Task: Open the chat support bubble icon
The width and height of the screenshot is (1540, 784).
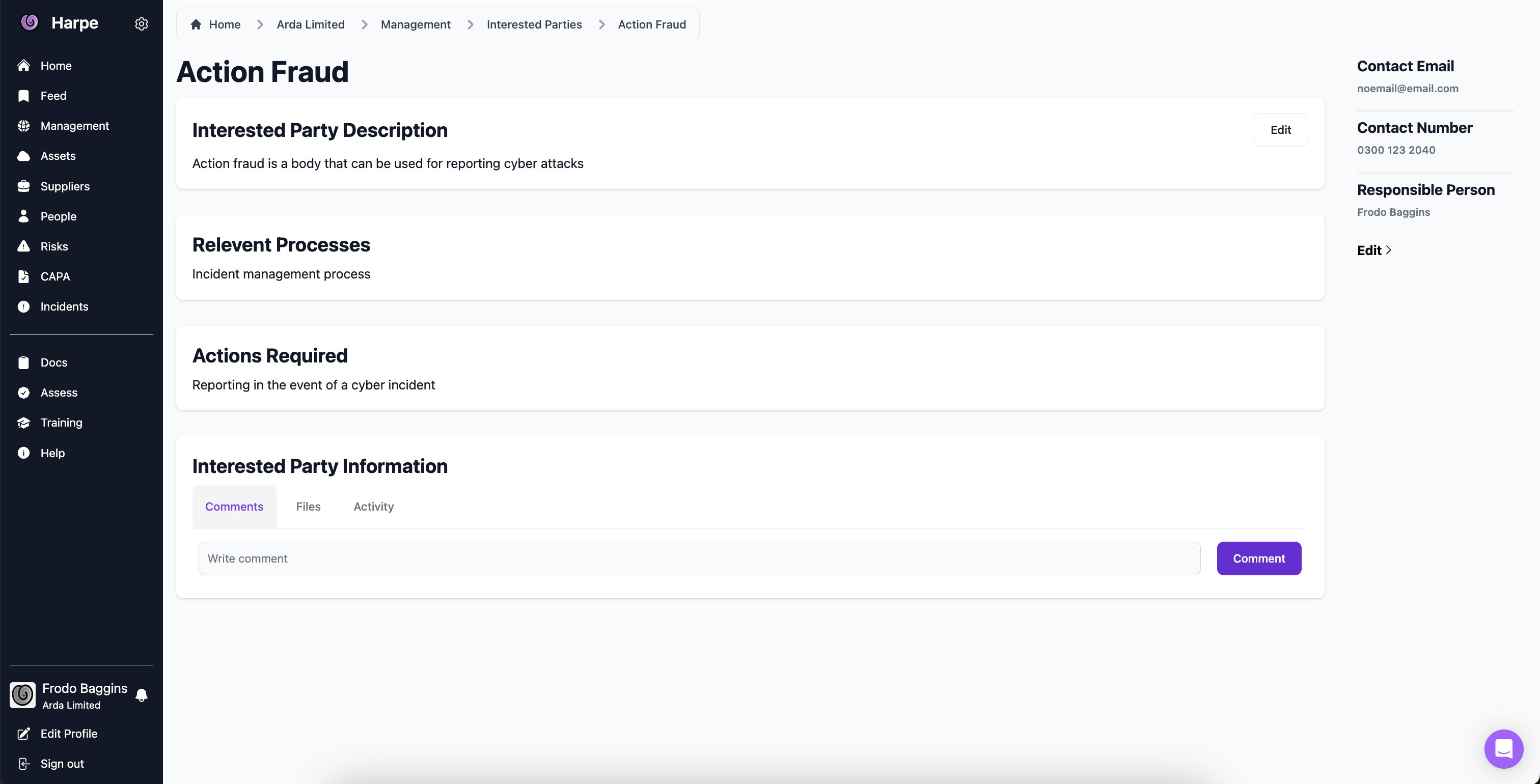Action: tap(1503, 748)
